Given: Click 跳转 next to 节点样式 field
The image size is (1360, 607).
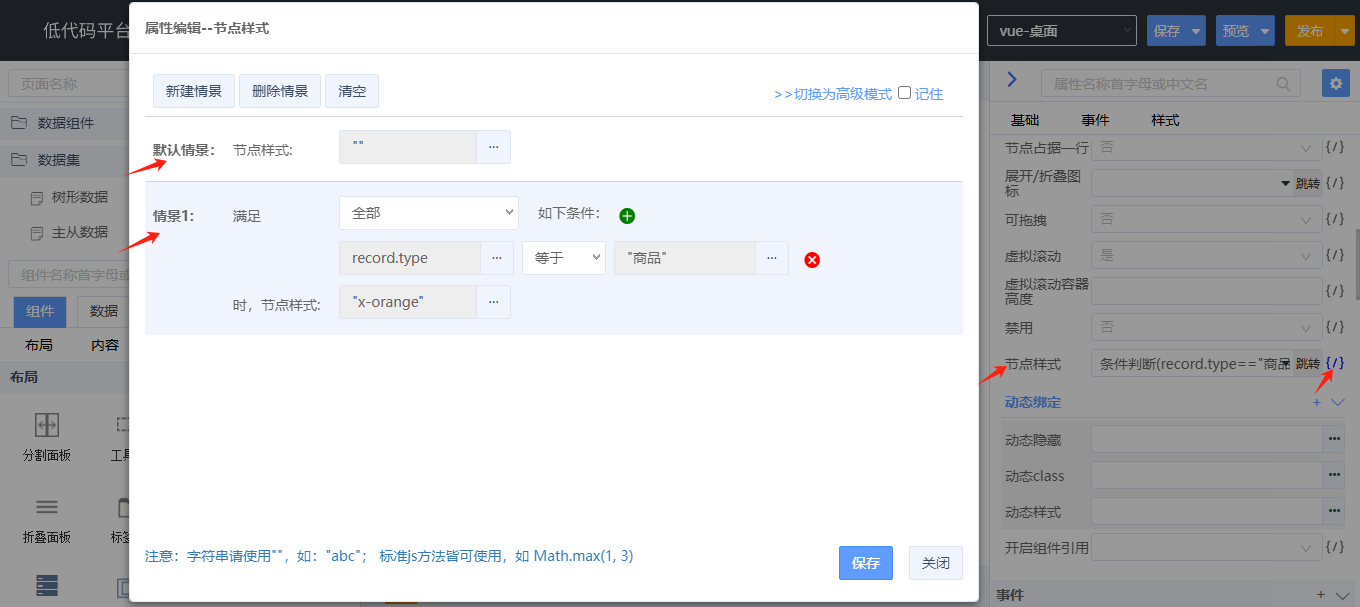Looking at the screenshot, I should coord(1308,364).
